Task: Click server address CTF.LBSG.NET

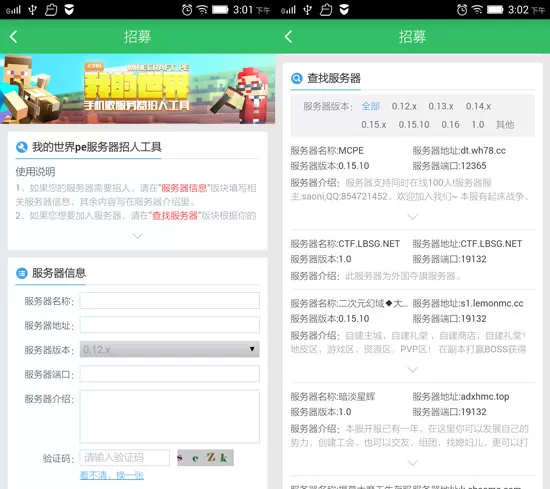Action: point(491,244)
